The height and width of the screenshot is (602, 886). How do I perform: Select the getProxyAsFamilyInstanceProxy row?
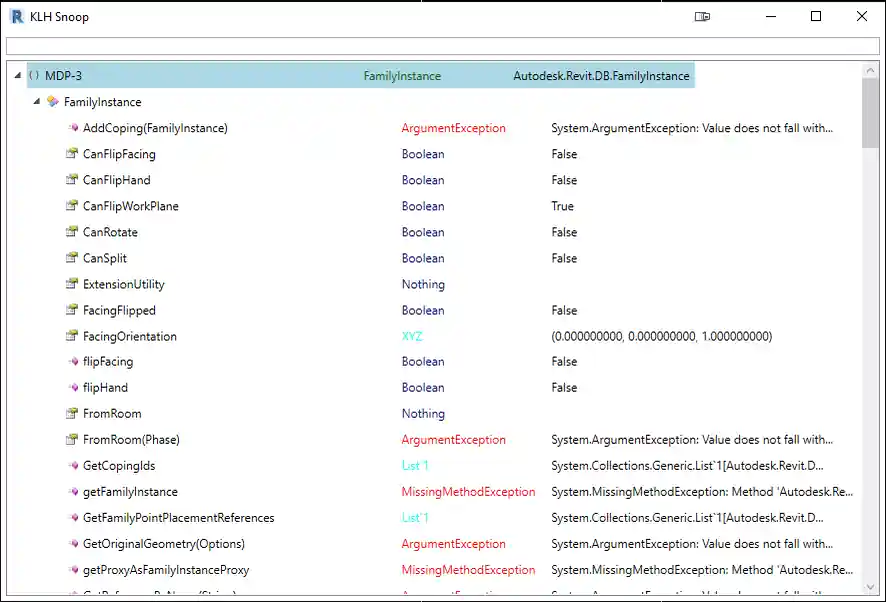point(165,570)
